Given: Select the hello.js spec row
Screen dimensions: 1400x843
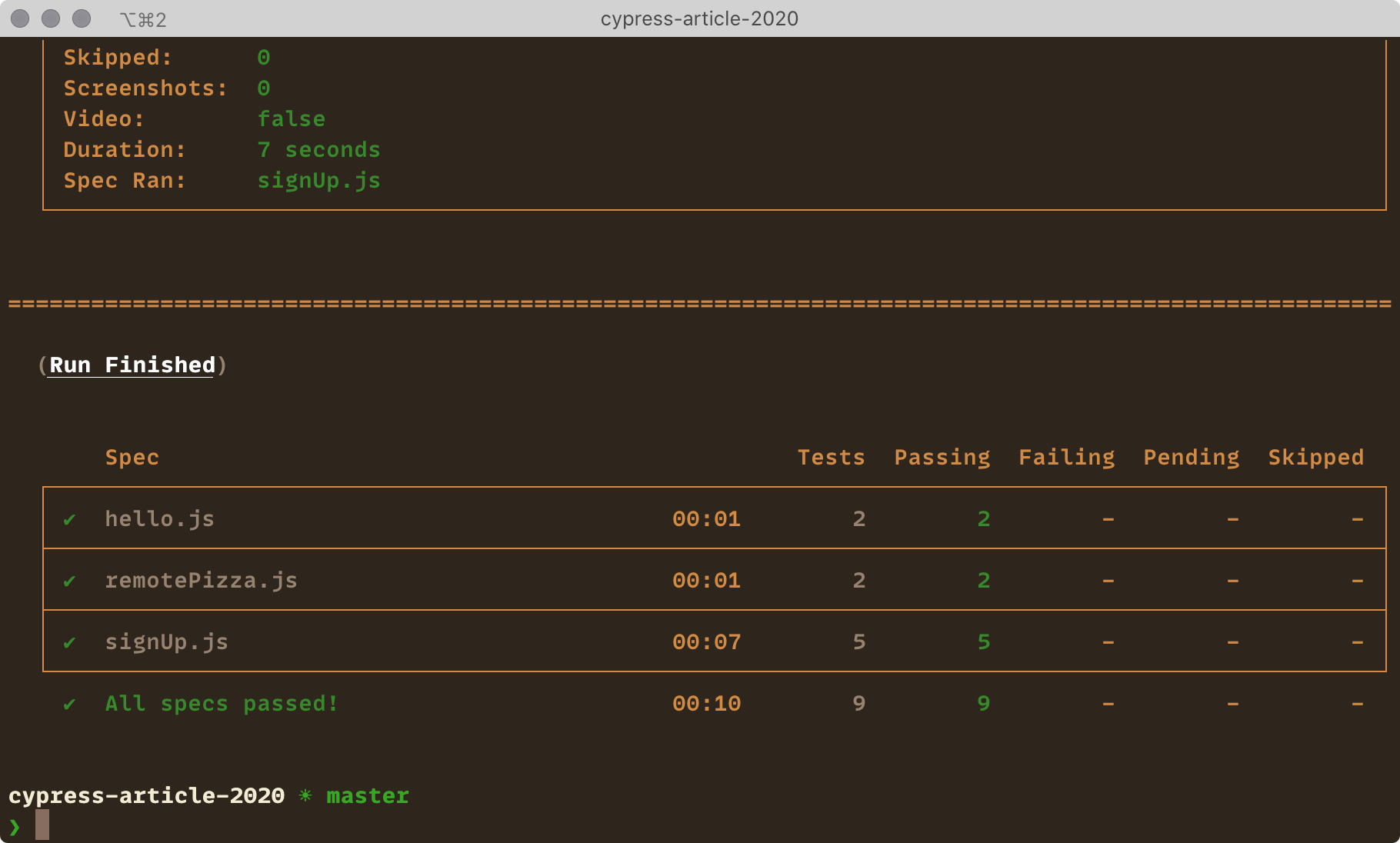Looking at the screenshot, I should pos(160,519).
